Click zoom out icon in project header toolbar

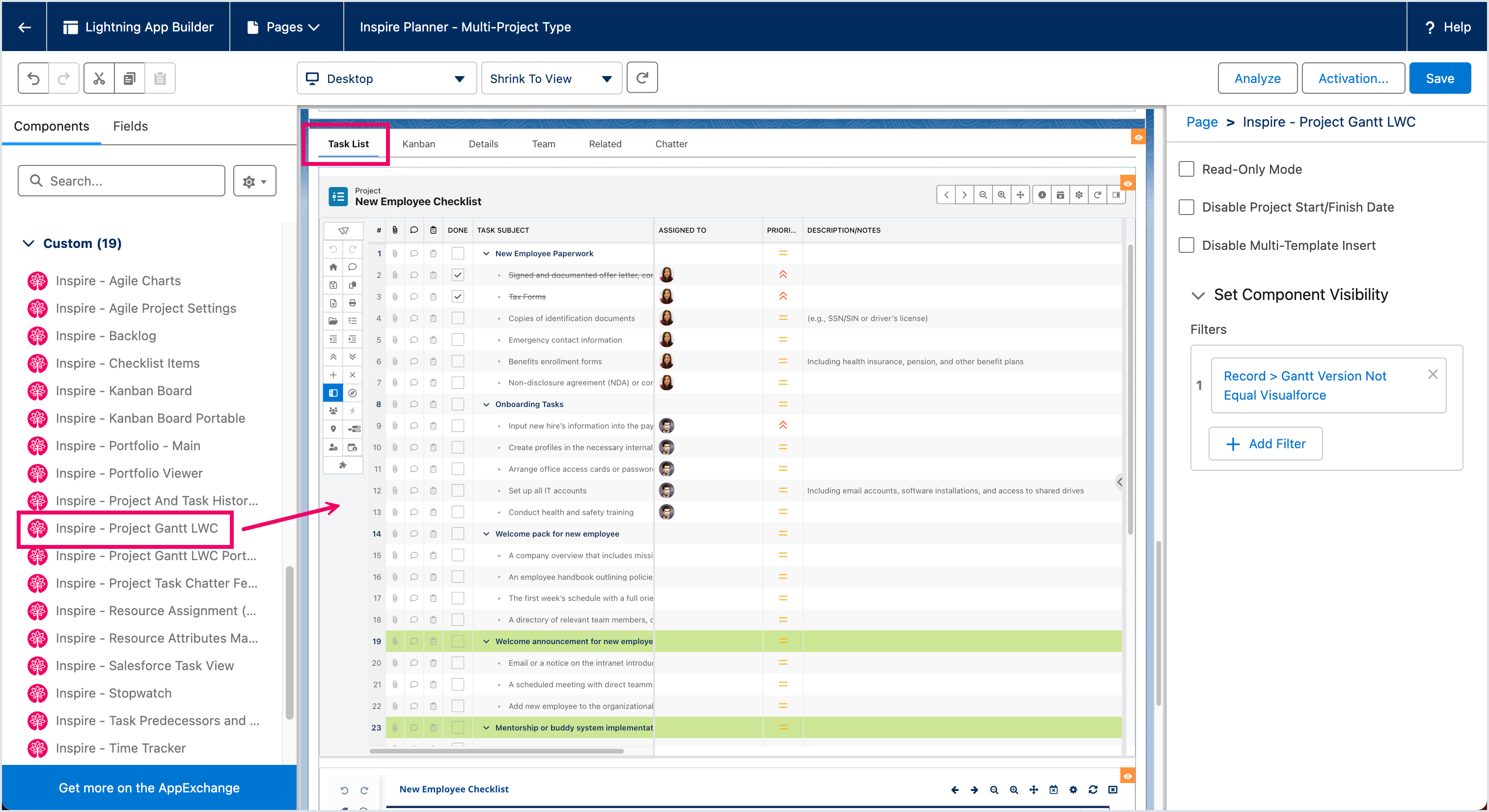[x=983, y=195]
